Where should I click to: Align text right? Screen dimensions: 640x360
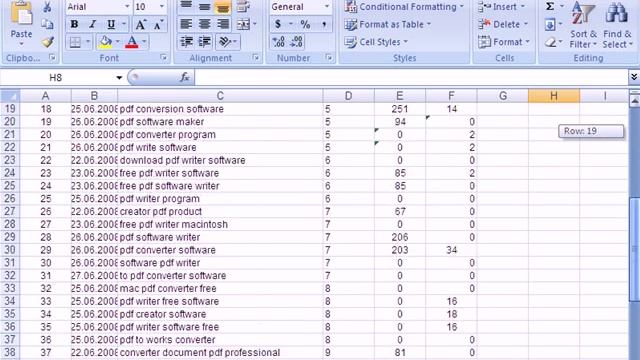(x=223, y=24)
